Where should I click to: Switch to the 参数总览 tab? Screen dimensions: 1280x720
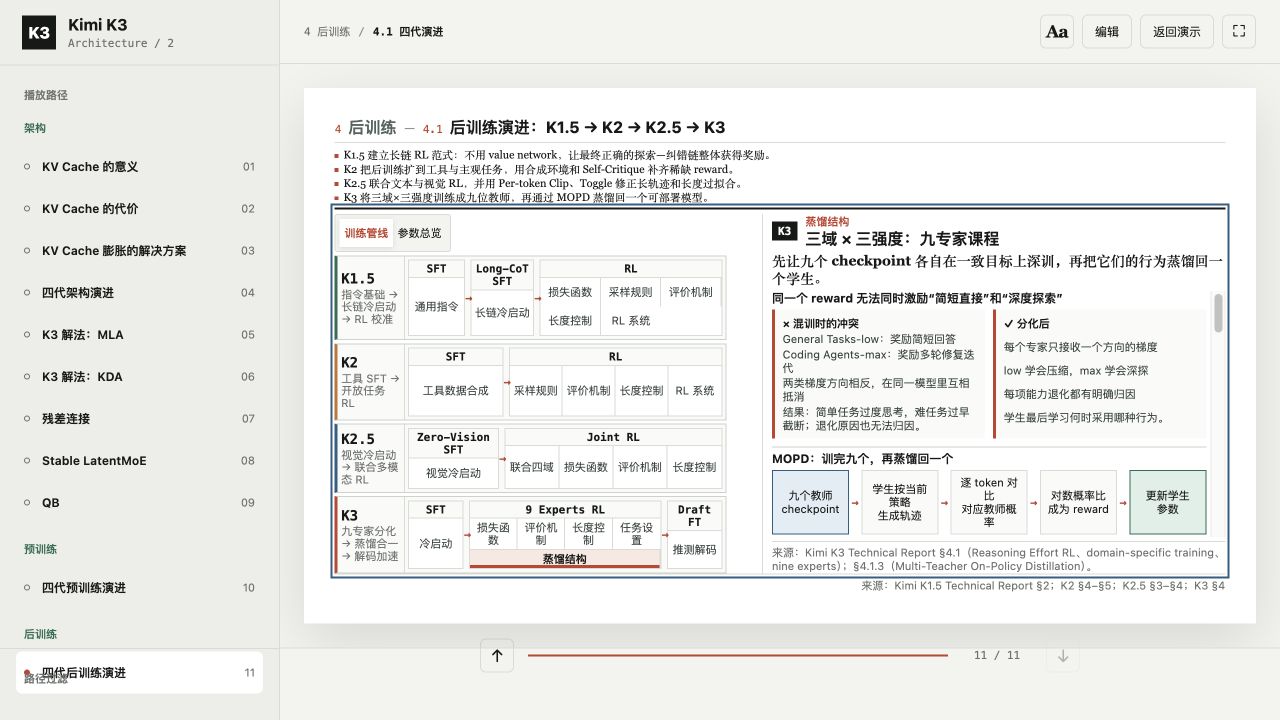(x=419, y=233)
